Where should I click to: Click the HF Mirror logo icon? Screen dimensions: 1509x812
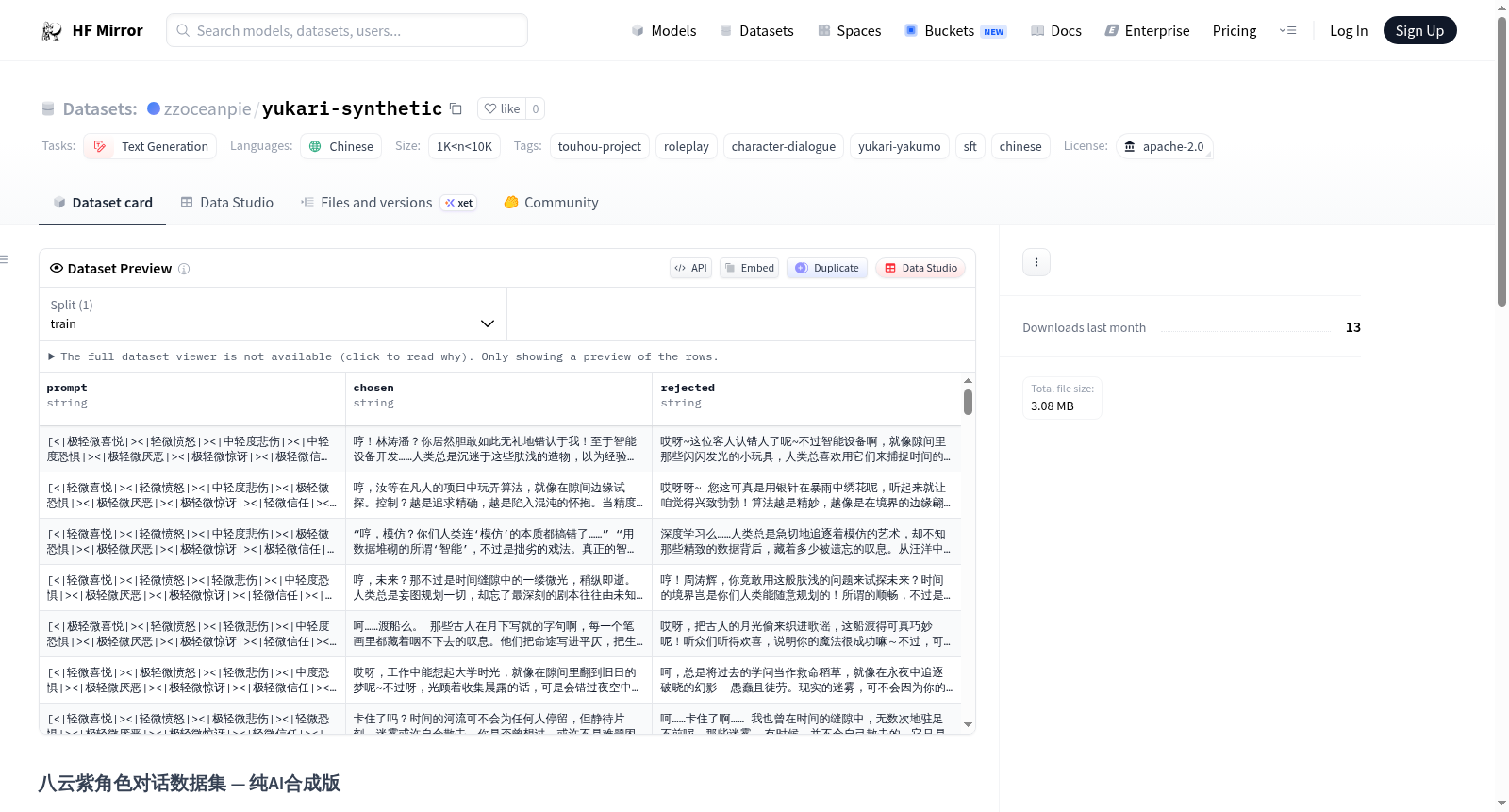click(52, 31)
